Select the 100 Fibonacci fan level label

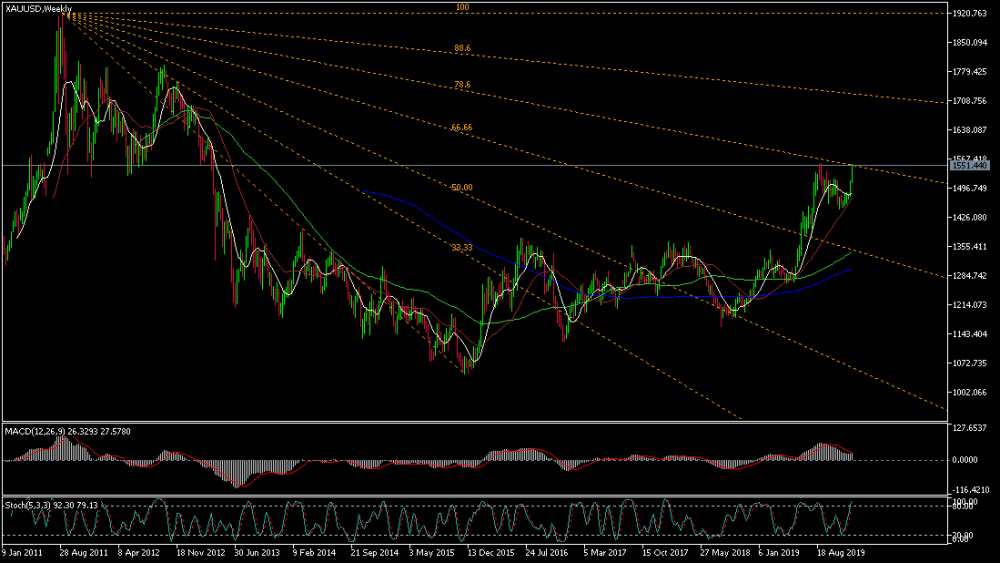[x=462, y=8]
